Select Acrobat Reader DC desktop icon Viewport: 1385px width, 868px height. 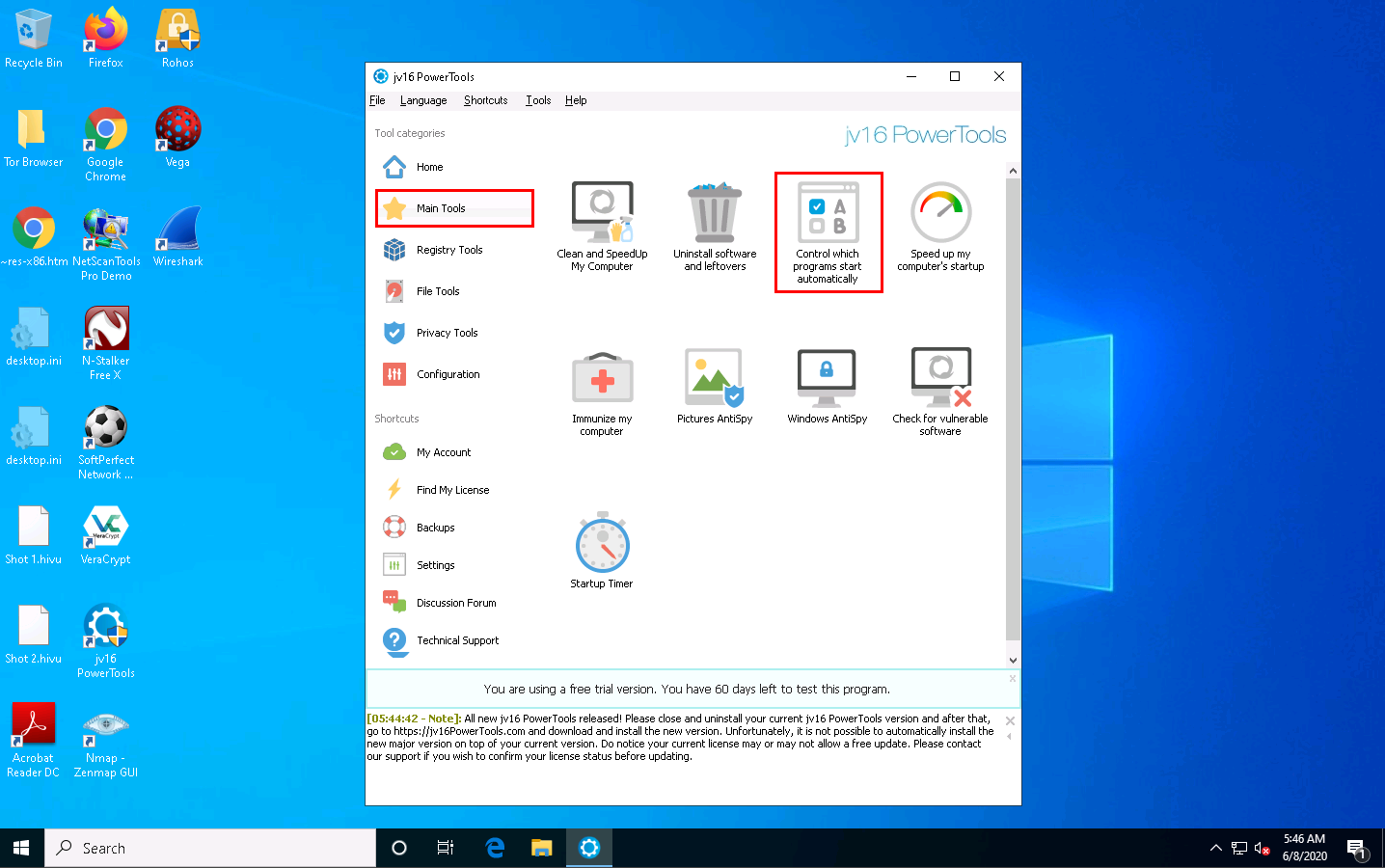click(34, 740)
